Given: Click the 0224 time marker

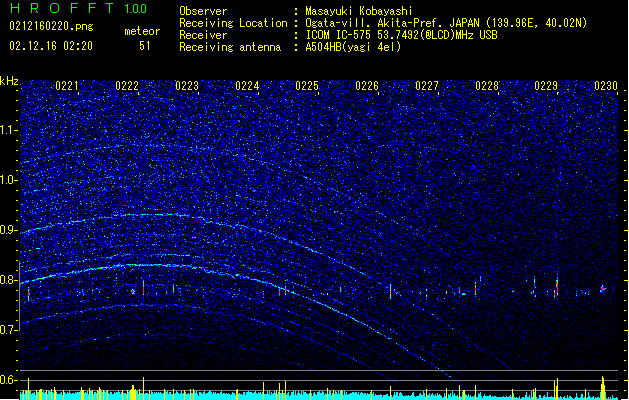Looking at the screenshot, I should pos(247,86).
